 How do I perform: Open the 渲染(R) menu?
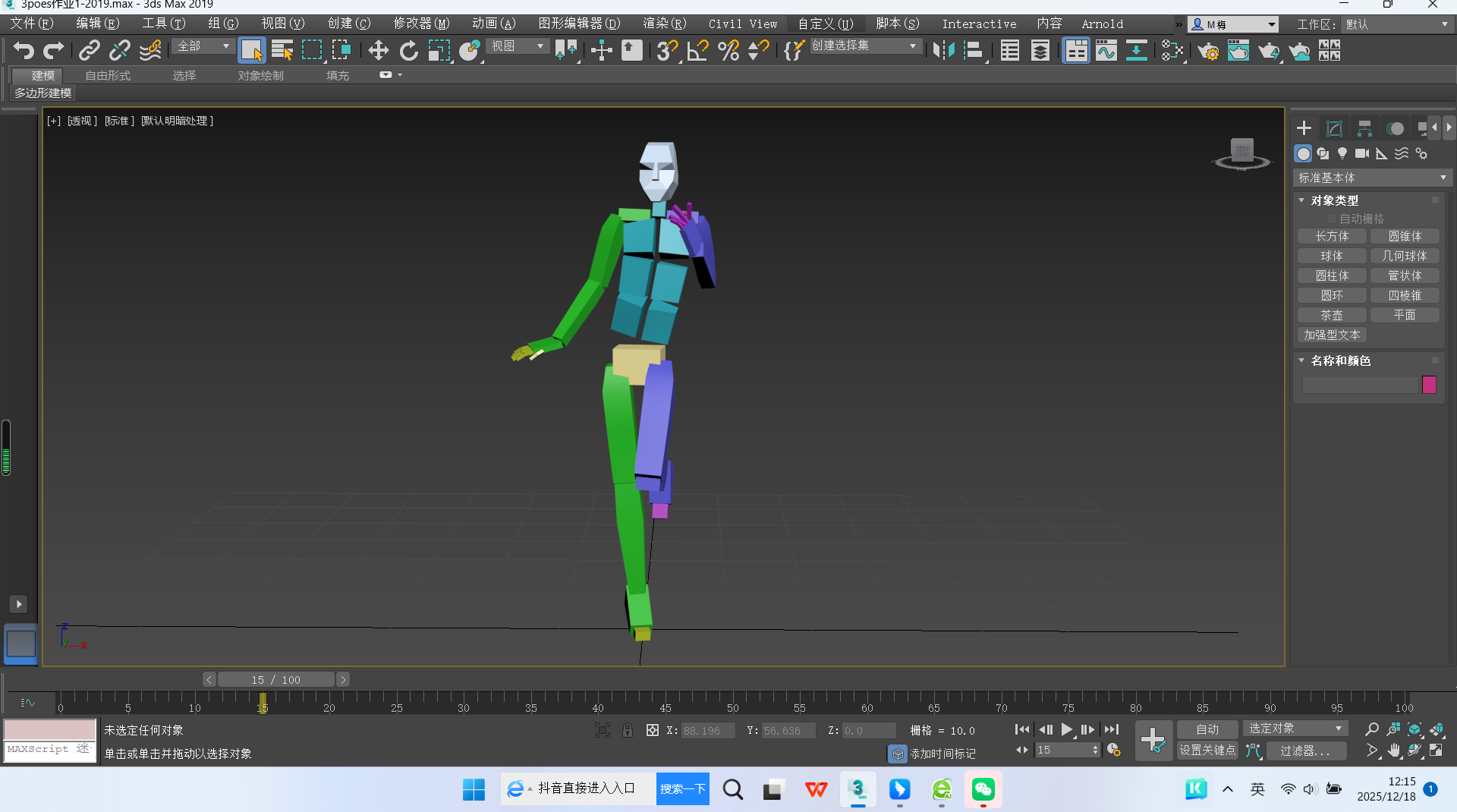coord(664,24)
